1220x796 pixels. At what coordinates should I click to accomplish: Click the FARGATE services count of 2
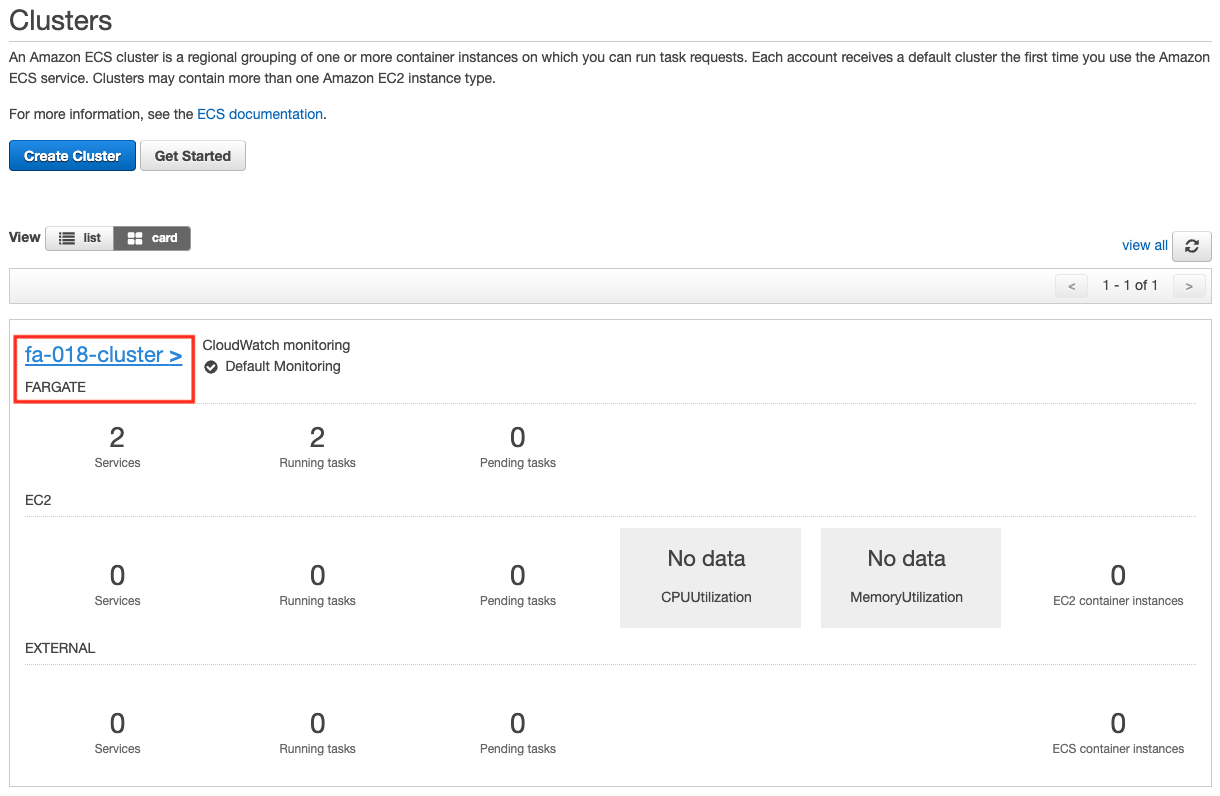117,437
